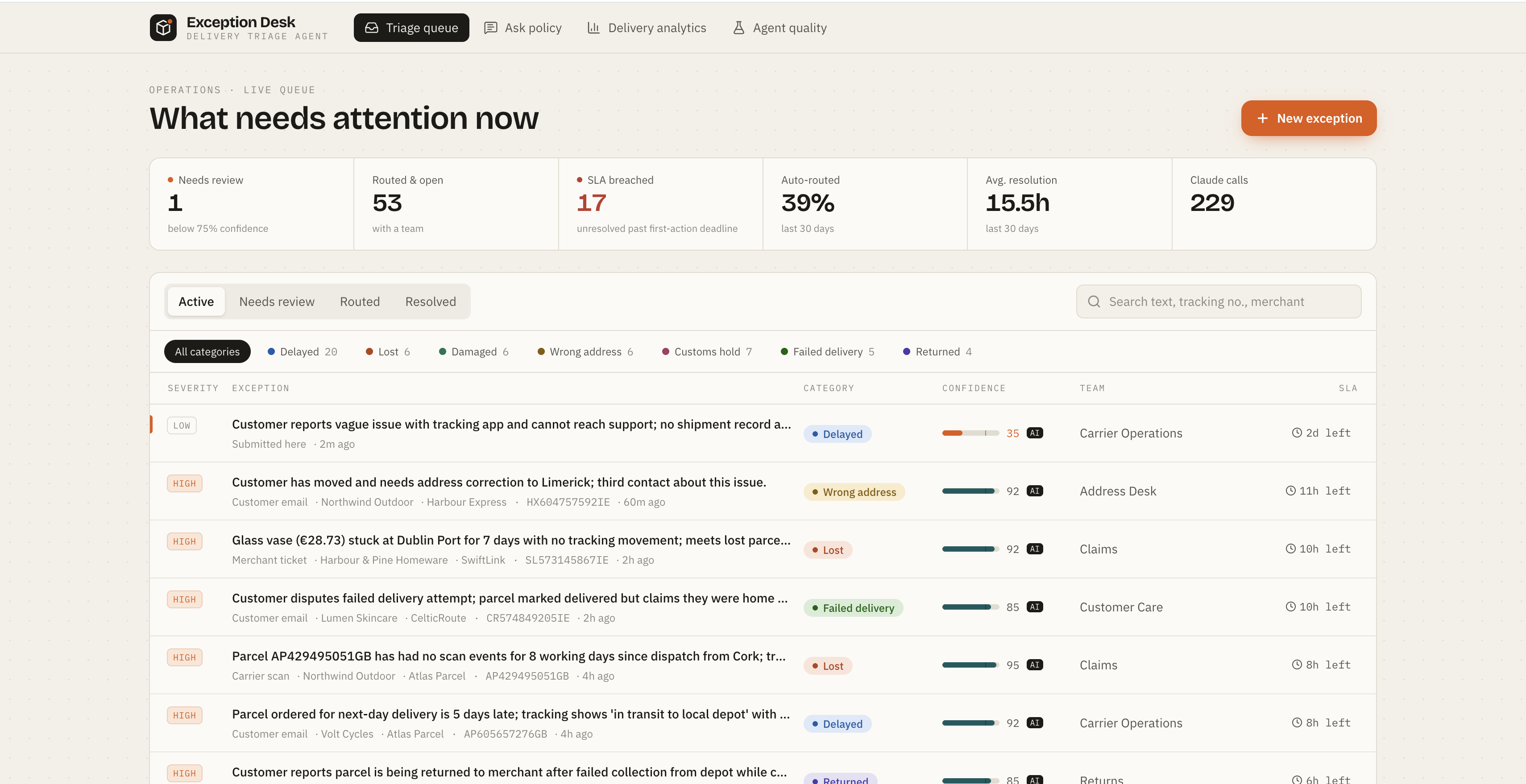The image size is (1526, 784).
Task: Click the SLA breached stat card
Action: [660, 204]
